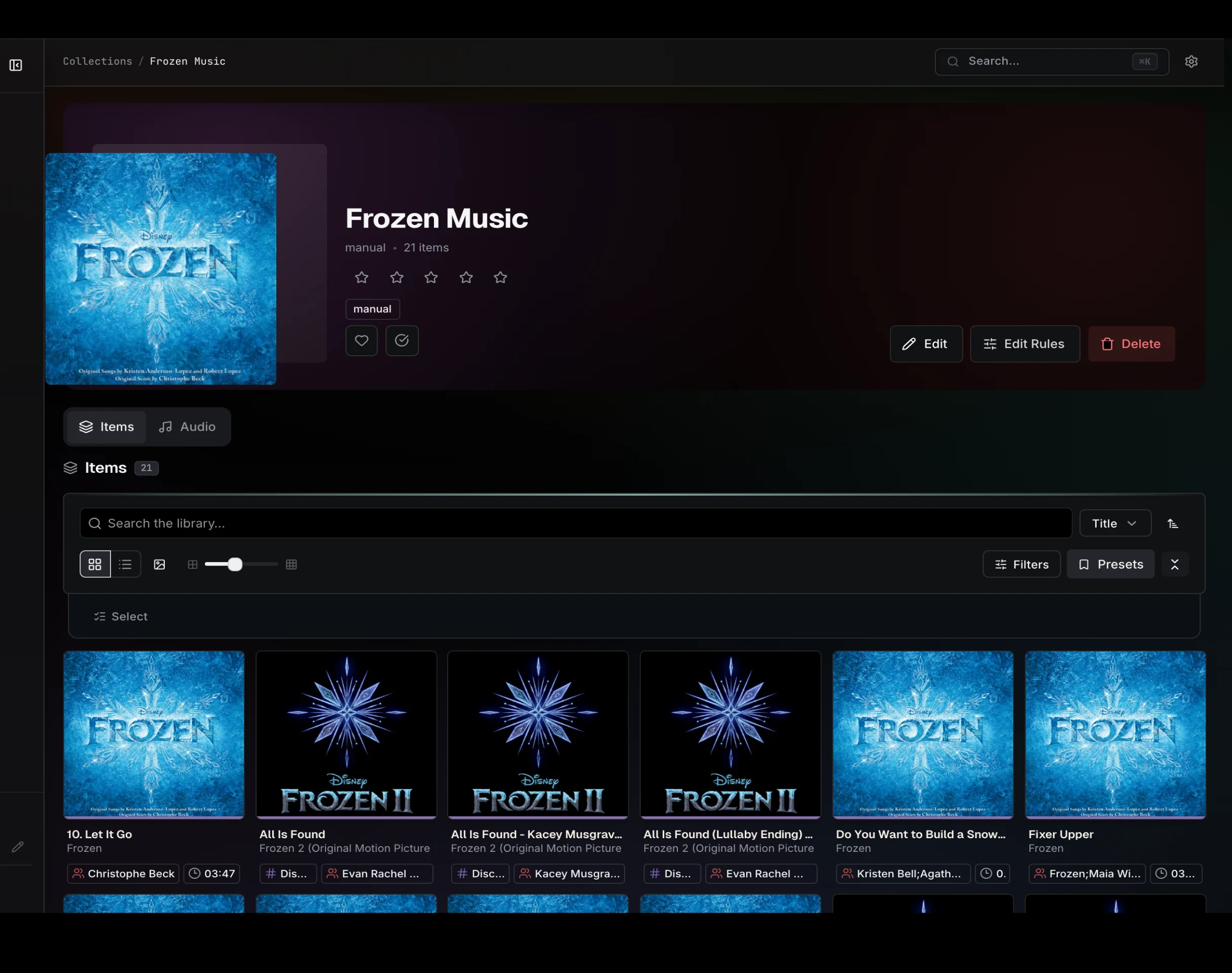Click the sidebar pencil edit icon
This screenshot has width=1232, height=973.
tap(18, 847)
